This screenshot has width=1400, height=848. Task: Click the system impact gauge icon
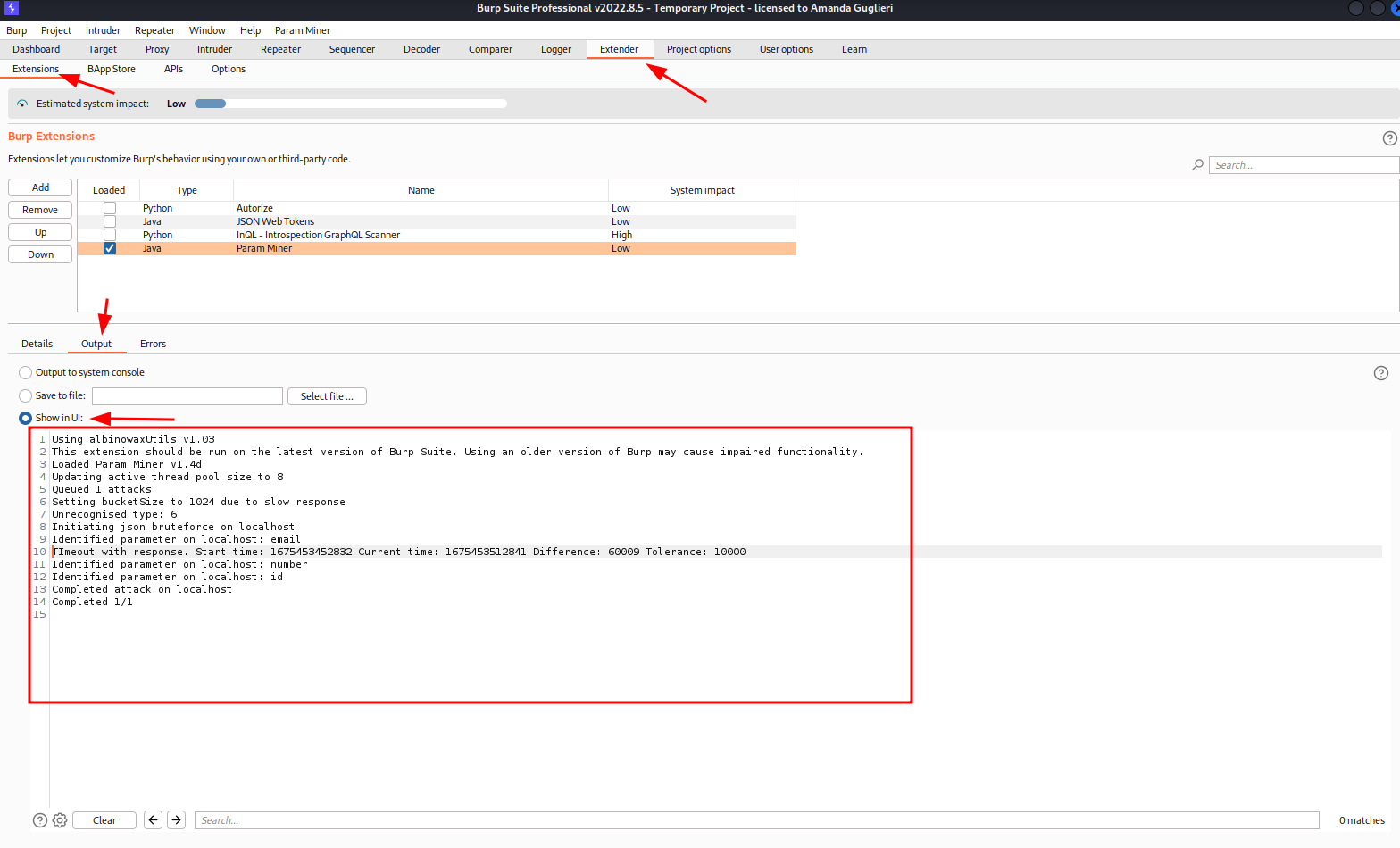point(22,104)
